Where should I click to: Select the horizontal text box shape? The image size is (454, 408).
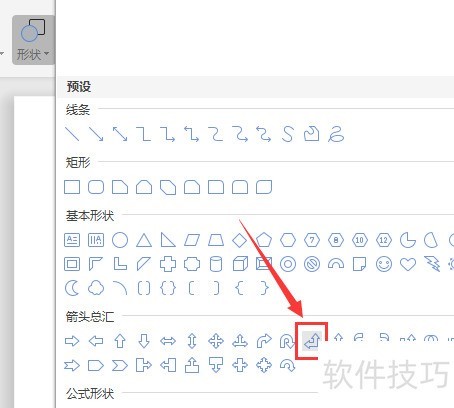(x=72, y=240)
